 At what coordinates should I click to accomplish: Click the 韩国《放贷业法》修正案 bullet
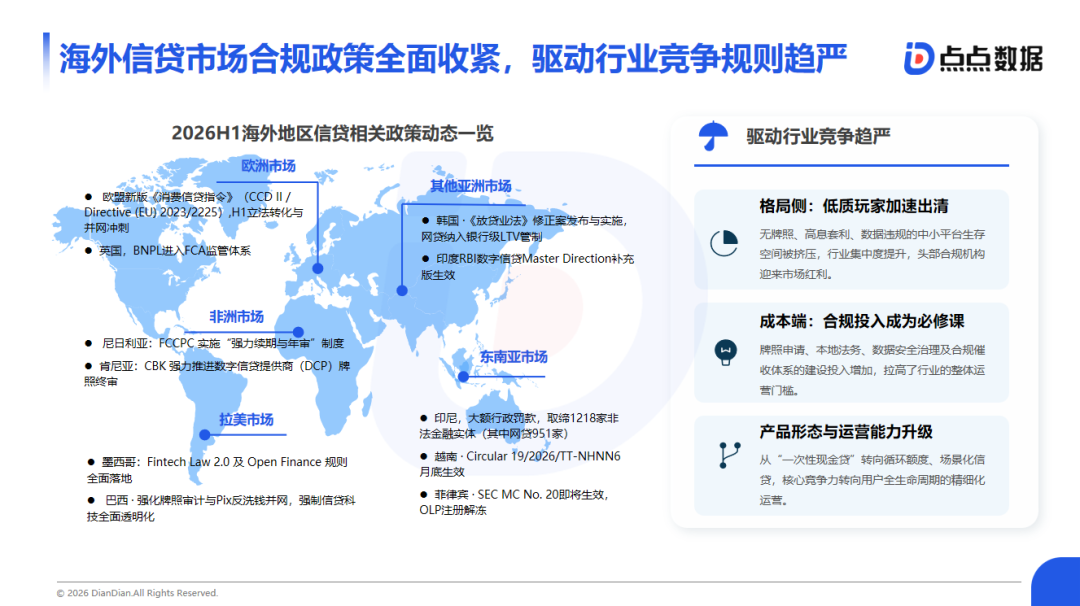524,229
